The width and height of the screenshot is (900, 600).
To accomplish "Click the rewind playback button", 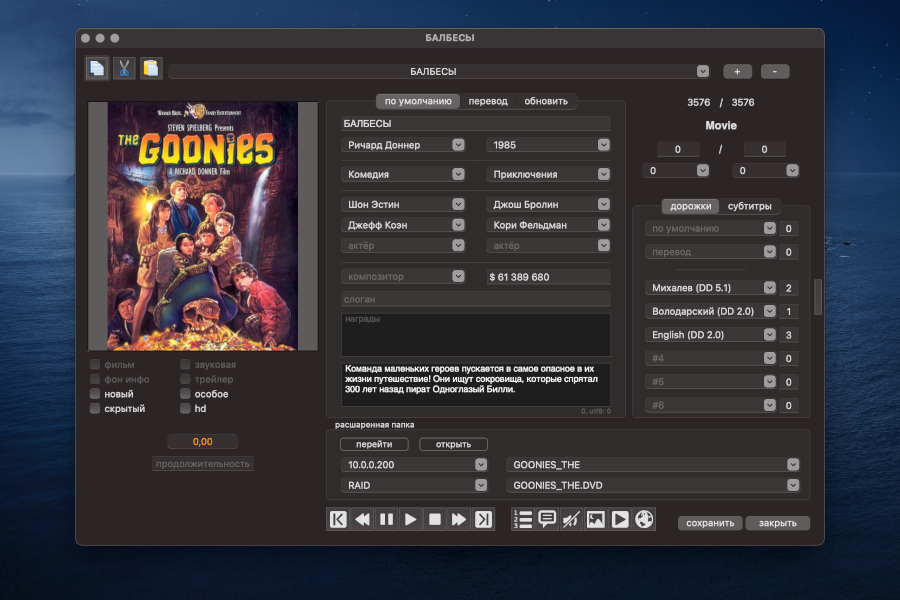I will click(362, 520).
